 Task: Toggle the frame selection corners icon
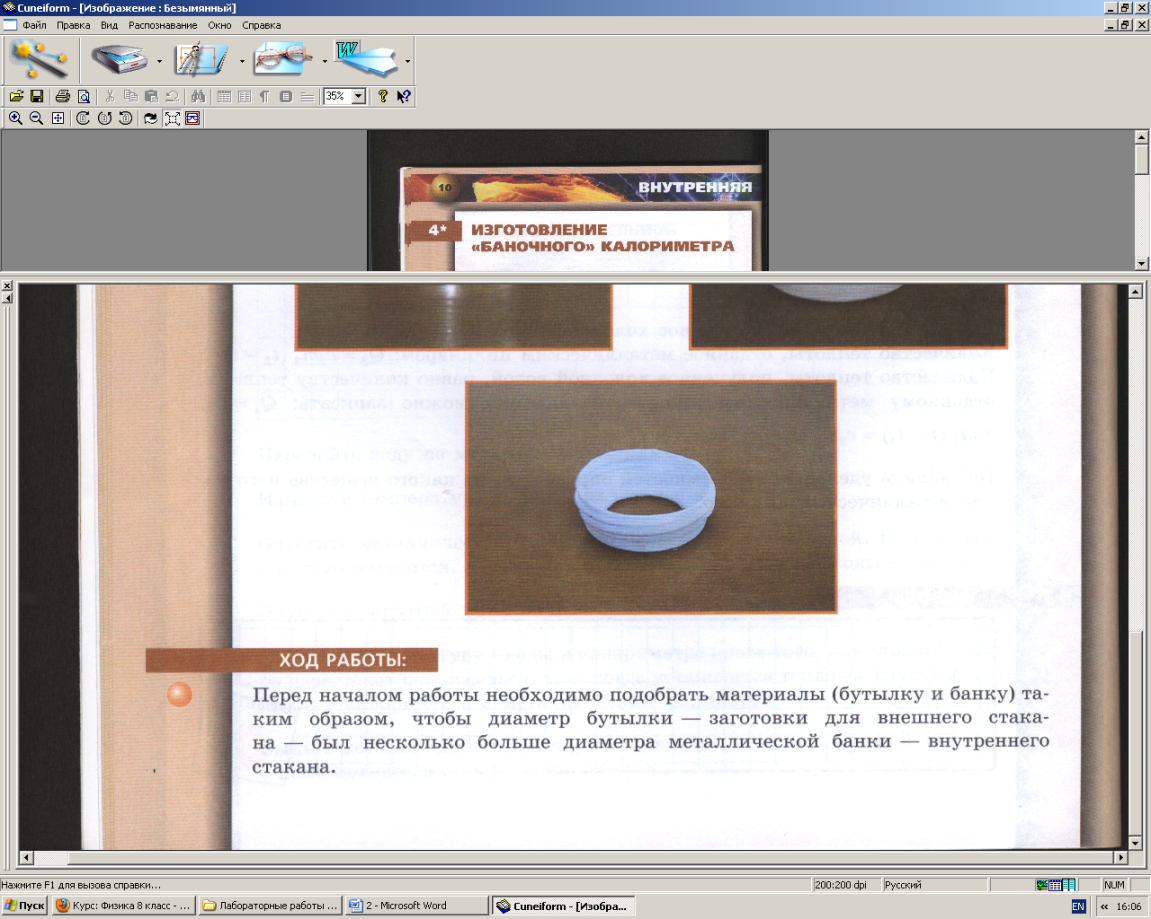point(172,118)
